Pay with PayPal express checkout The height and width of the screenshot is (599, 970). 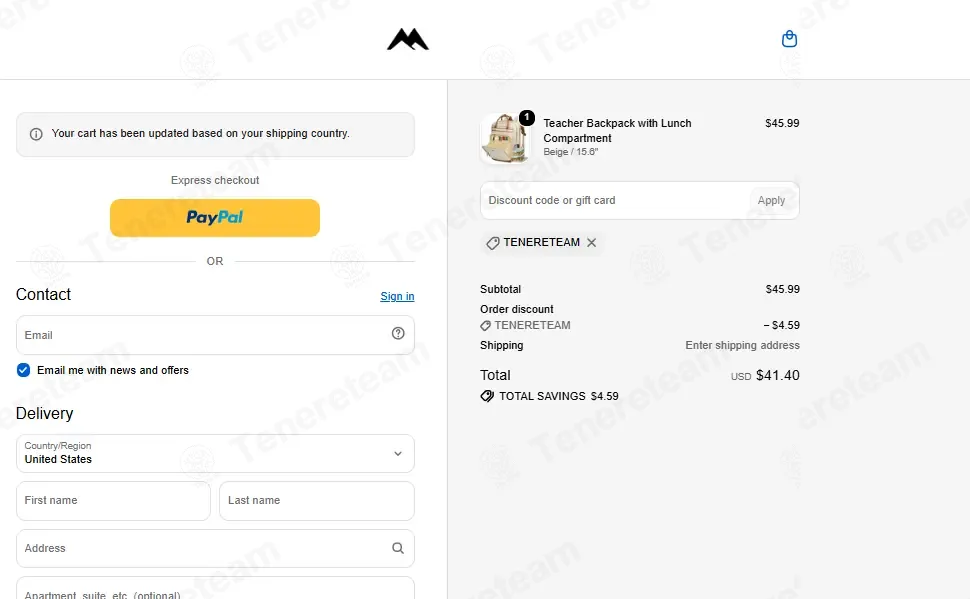pyautogui.click(x=215, y=218)
